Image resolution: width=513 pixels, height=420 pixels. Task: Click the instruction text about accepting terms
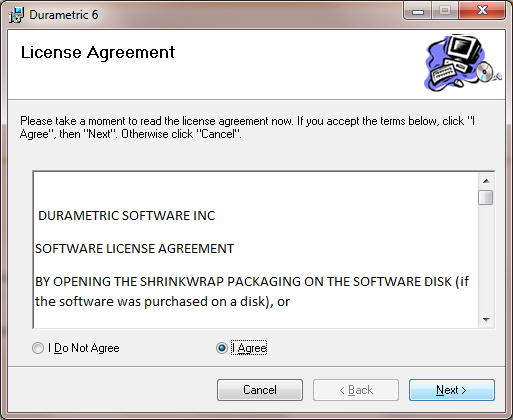247,127
